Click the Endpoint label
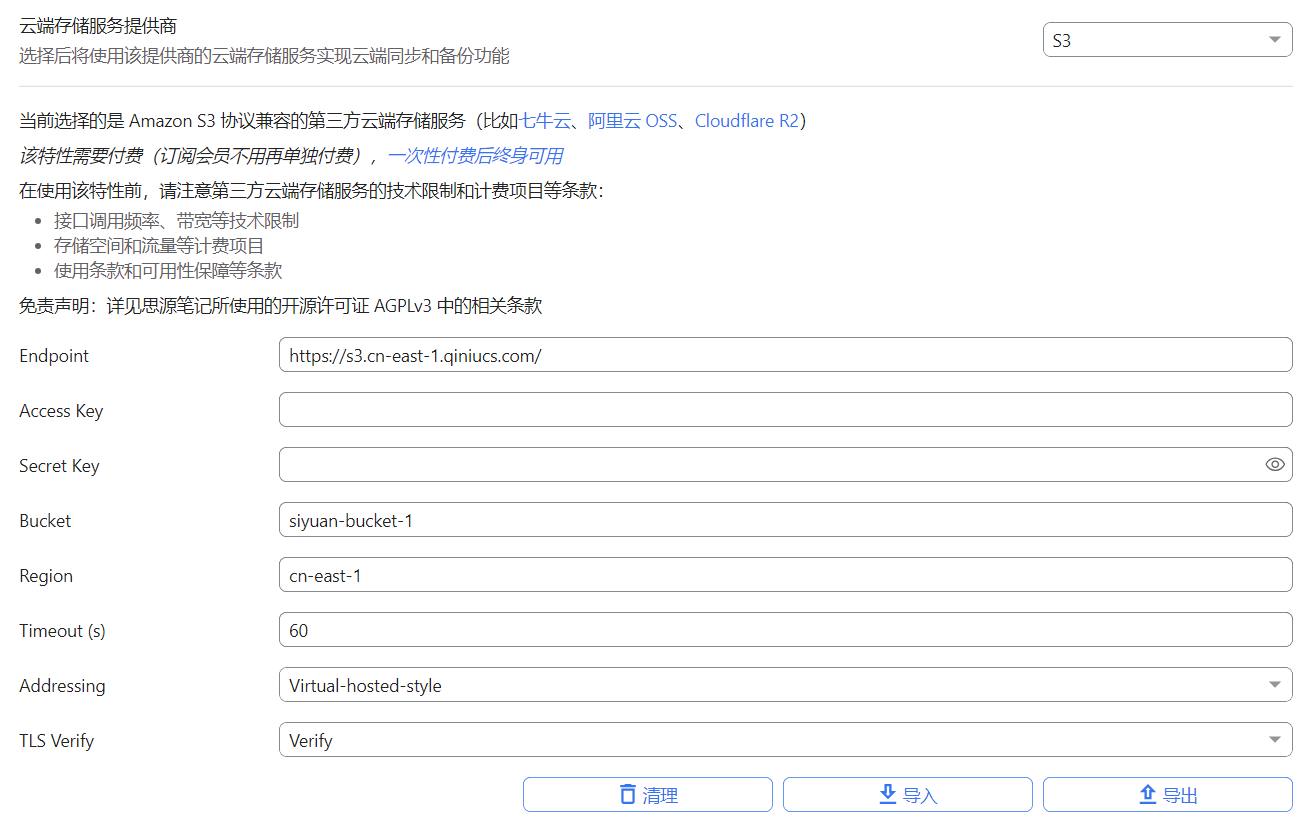The height and width of the screenshot is (822, 1311). tap(54, 355)
